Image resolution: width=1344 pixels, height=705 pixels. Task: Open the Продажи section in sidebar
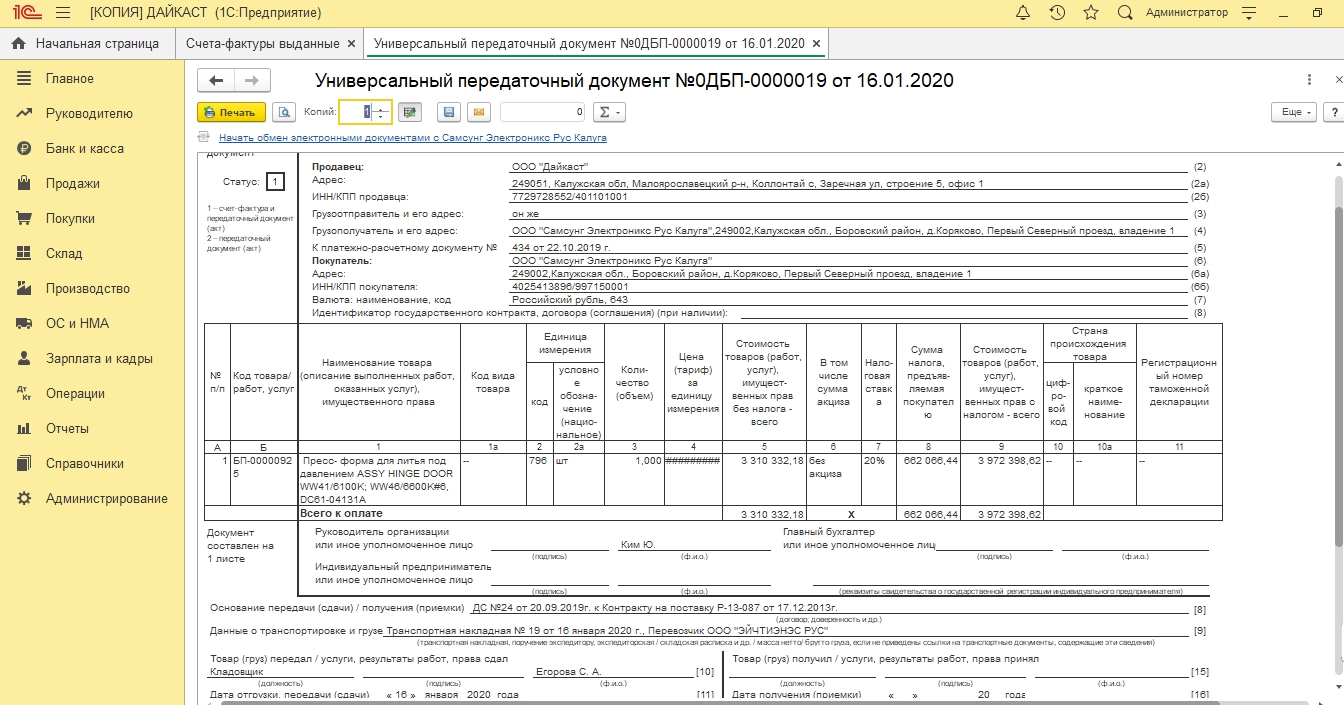[72, 183]
